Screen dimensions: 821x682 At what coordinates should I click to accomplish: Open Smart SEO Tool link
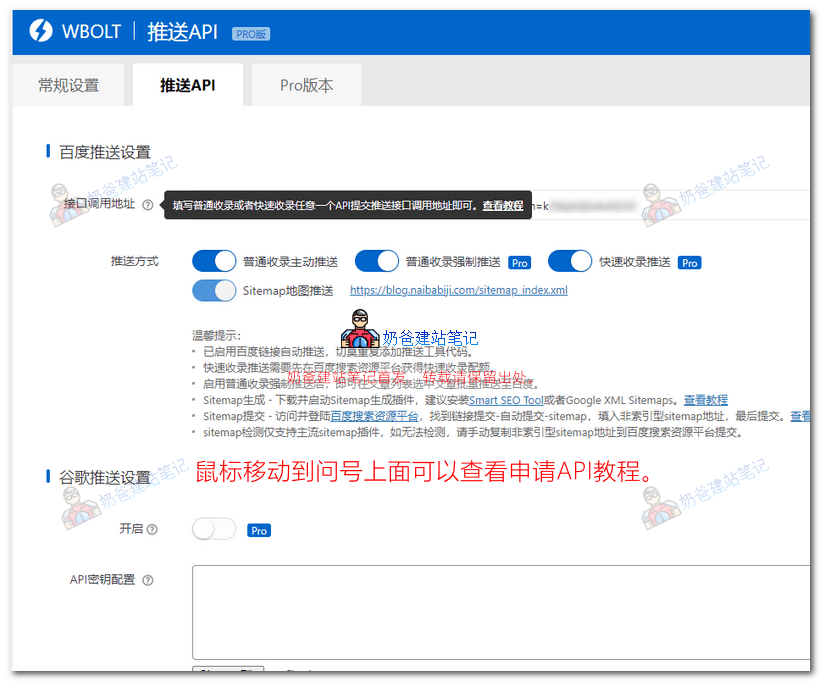tap(506, 400)
